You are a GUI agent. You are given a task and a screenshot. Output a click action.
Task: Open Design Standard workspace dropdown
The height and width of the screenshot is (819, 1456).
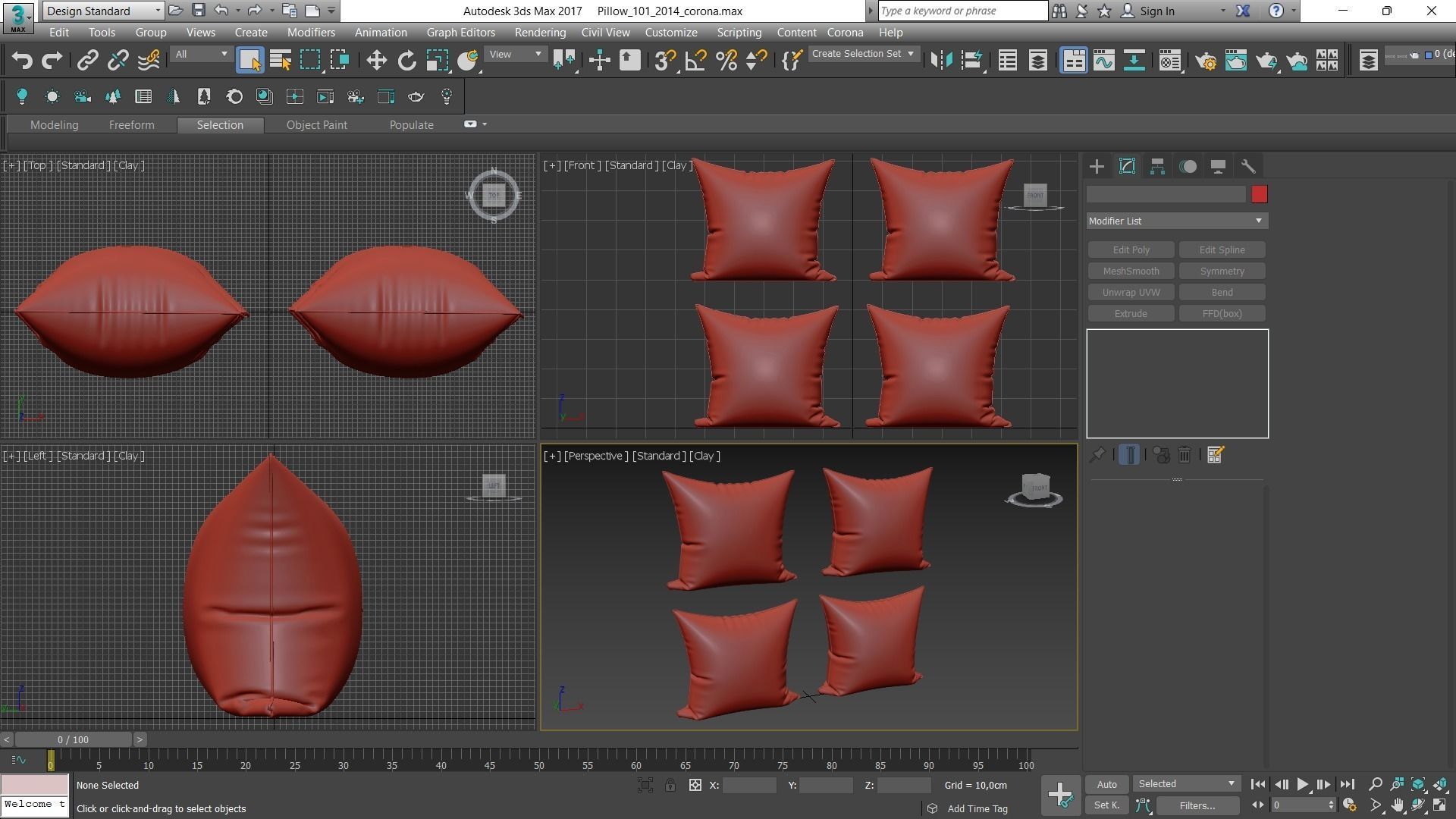pyautogui.click(x=103, y=11)
